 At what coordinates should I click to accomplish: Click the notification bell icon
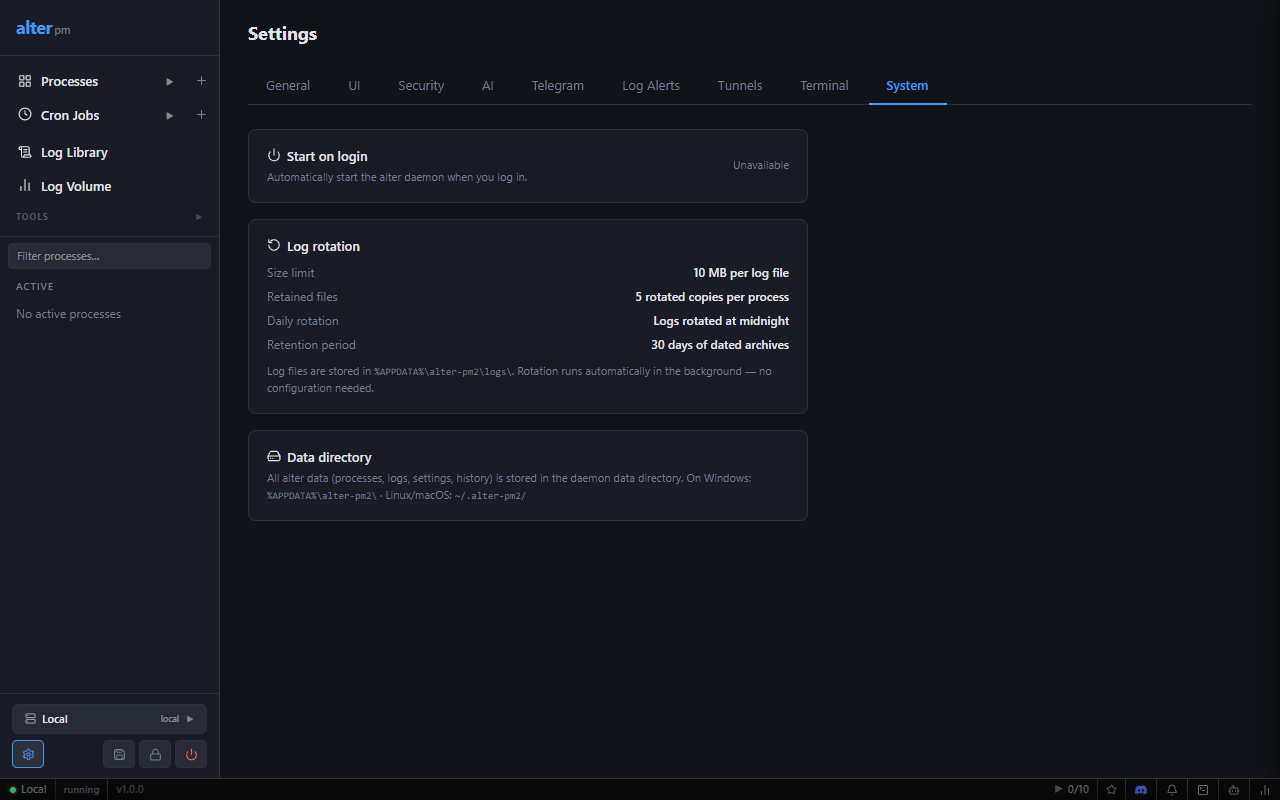(x=1172, y=789)
